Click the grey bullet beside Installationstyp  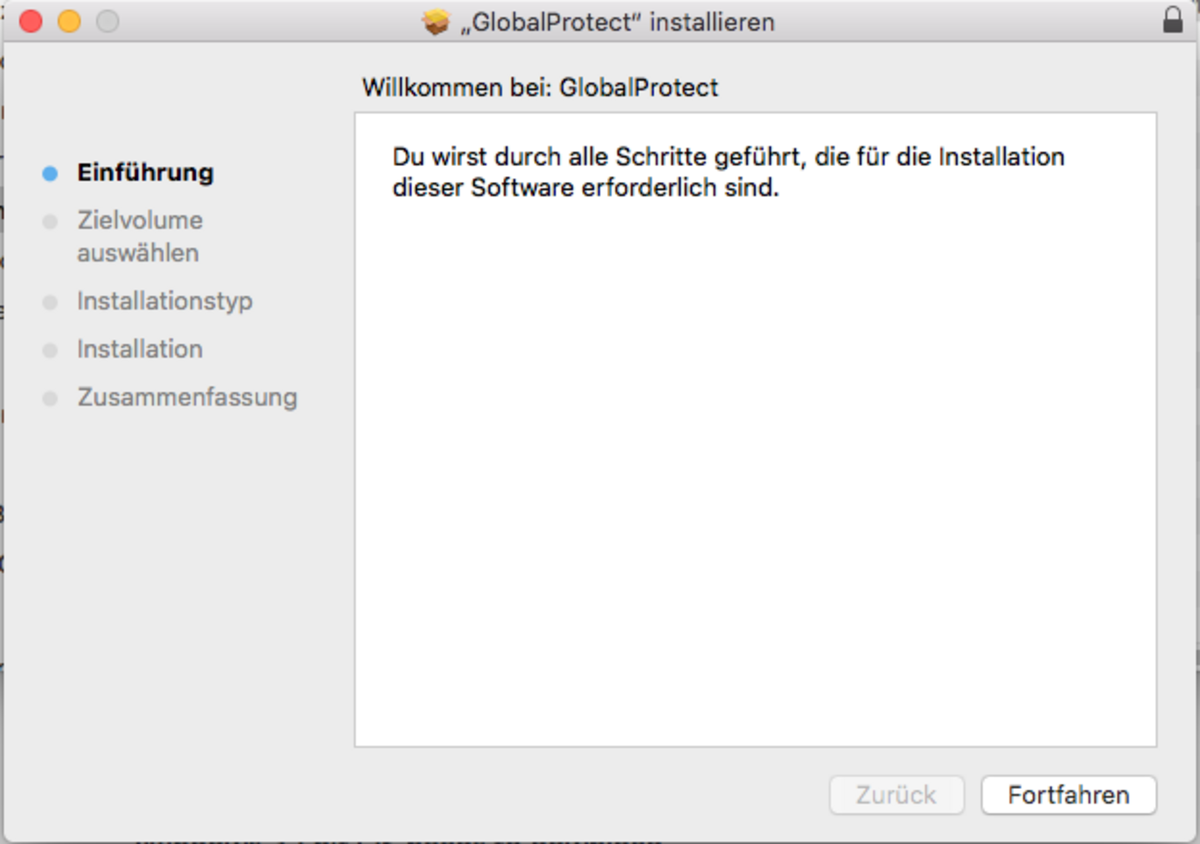(50, 302)
